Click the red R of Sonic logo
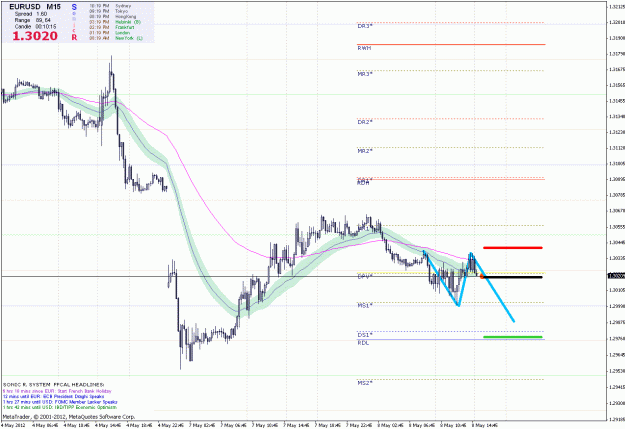 pyautogui.click(x=74, y=37)
